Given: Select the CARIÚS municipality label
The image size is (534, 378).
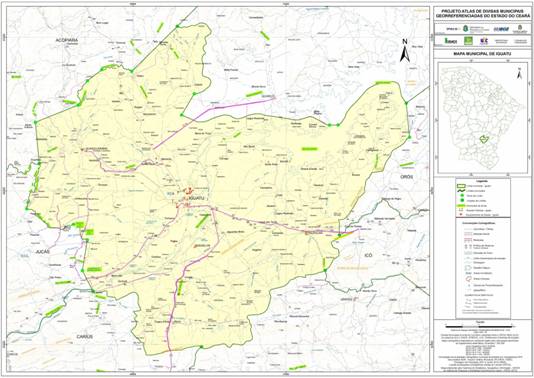Looking at the screenshot, I should click(84, 336).
